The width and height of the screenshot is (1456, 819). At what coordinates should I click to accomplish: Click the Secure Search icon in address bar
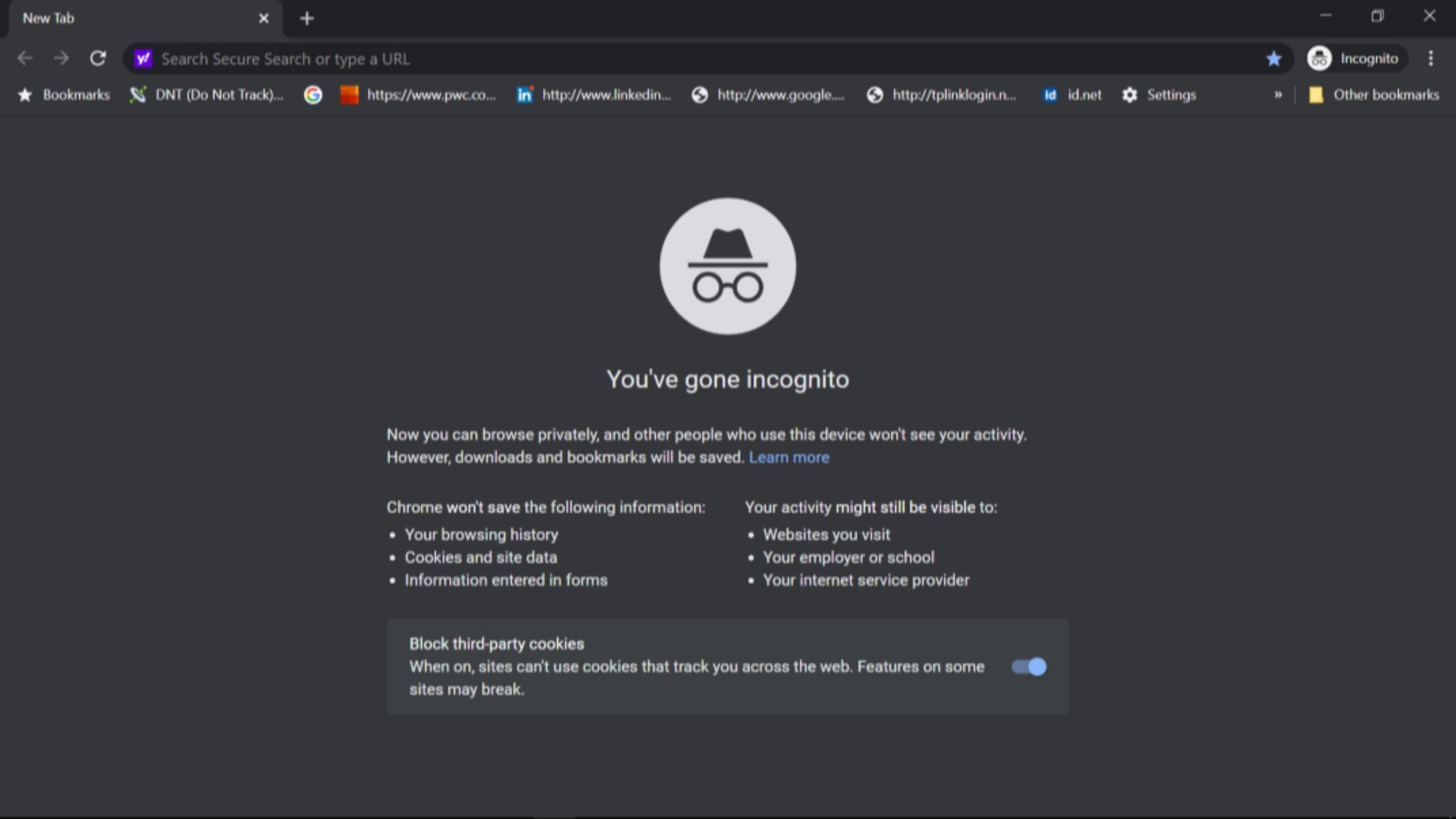coord(143,58)
